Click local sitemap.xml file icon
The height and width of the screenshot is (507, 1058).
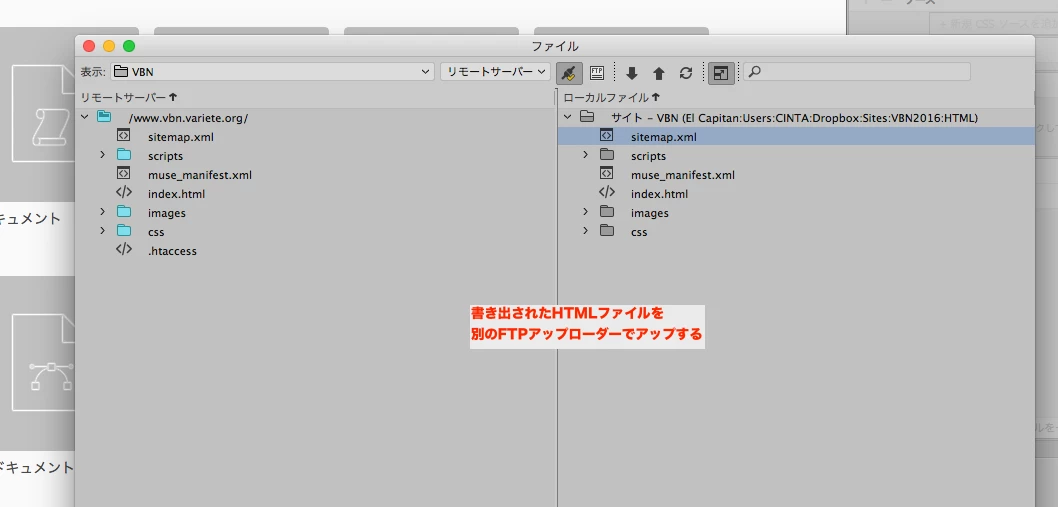(x=606, y=135)
